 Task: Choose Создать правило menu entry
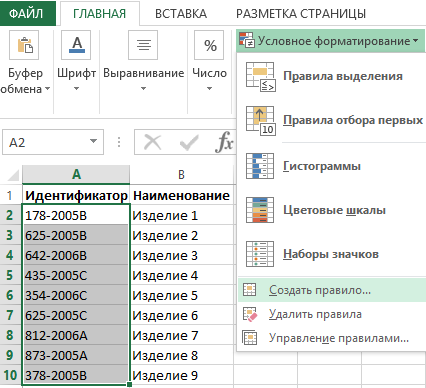click(x=332, y=290)
